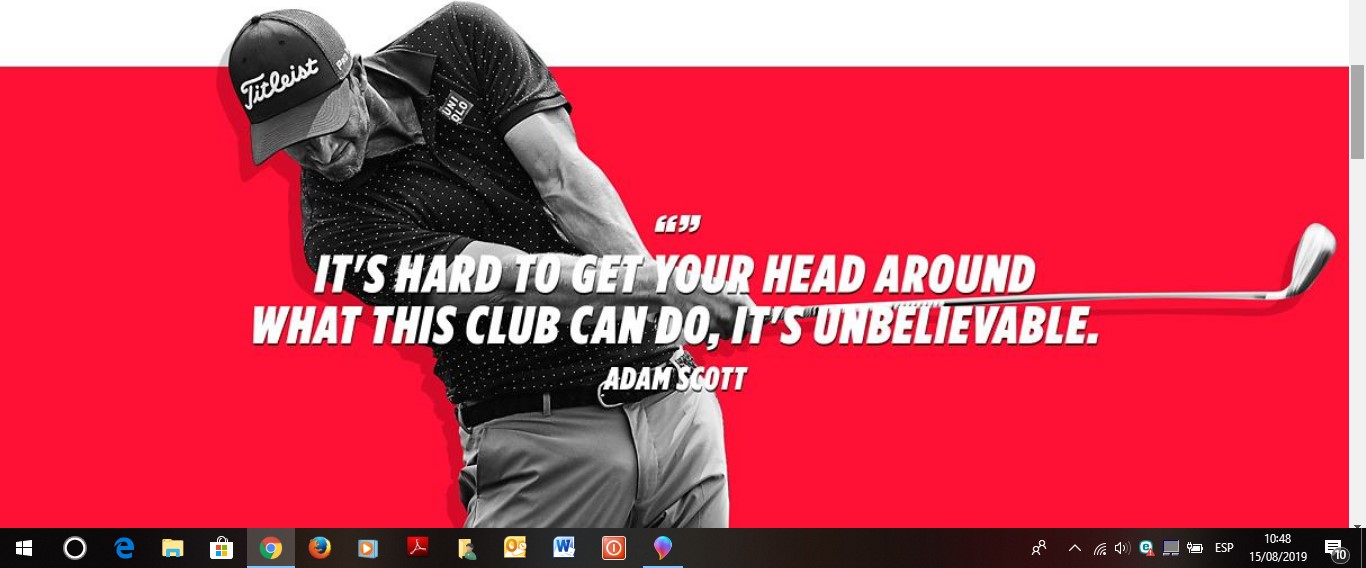The image size is (1366, 568).
Task: Open the Windows Start menu
Action: pyautogui.click(x=24, y=548)
